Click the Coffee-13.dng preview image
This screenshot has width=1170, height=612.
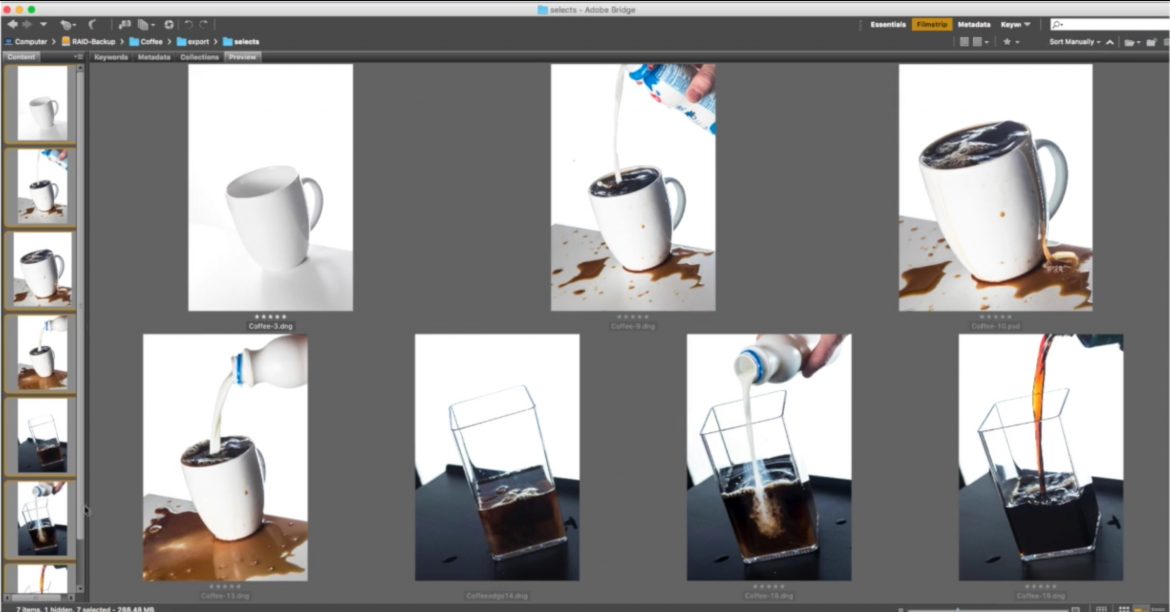pyautogui.click(x=225, y=458)
